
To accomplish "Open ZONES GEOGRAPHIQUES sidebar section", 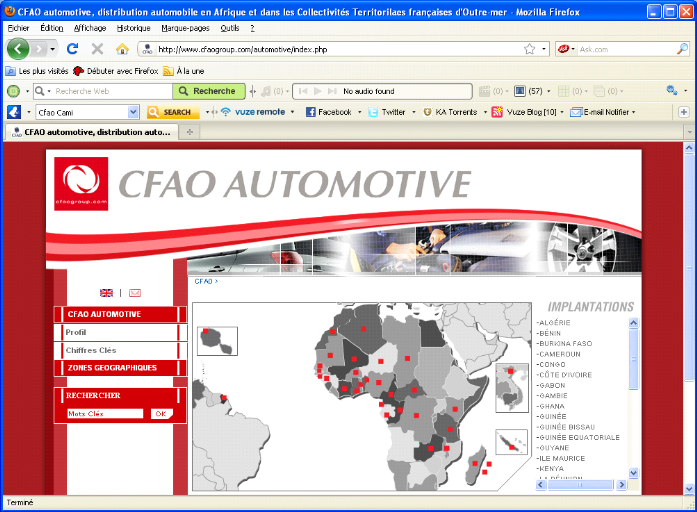I will pos(112,368).
